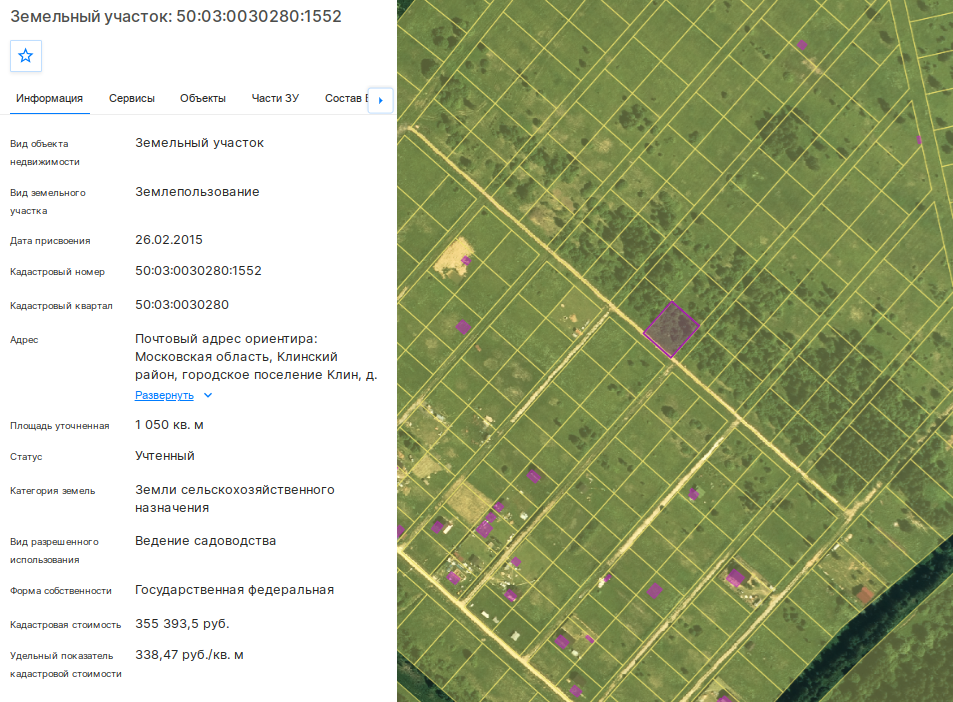
Task: Open the Информация tab
Action: tap(49, 98)
